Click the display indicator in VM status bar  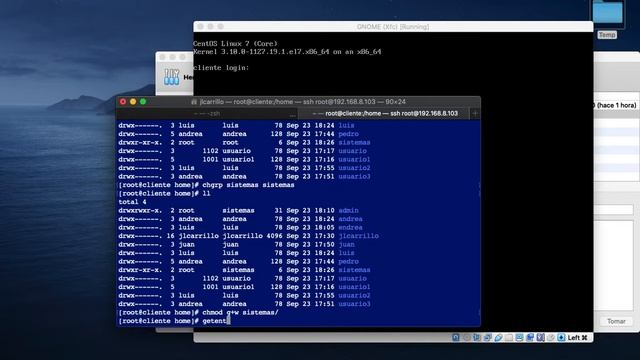pos(519,338)
